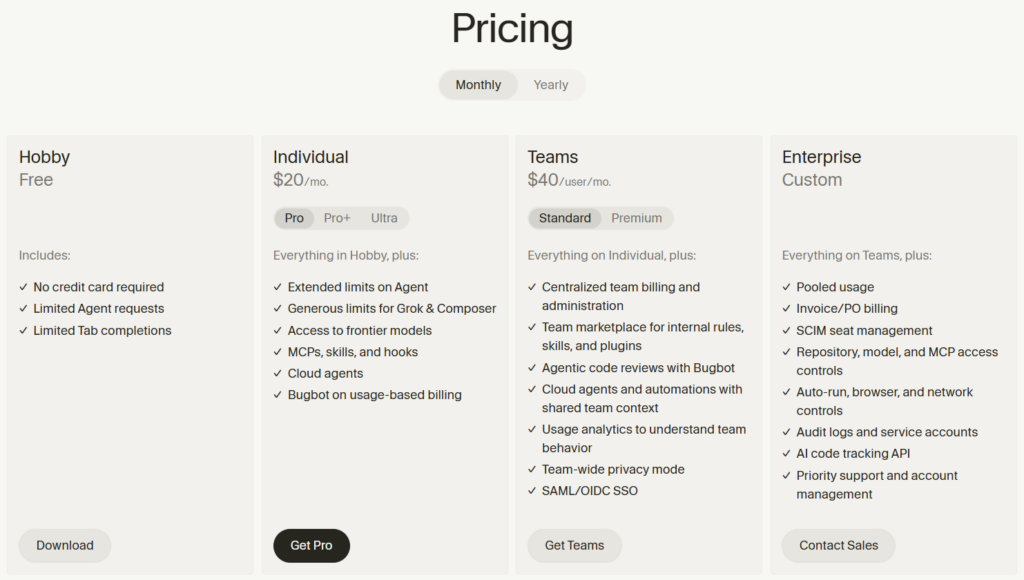Click checkmark next to Access to frontier models
This screenshot has width=1024, height=580.
click(278, 330)
